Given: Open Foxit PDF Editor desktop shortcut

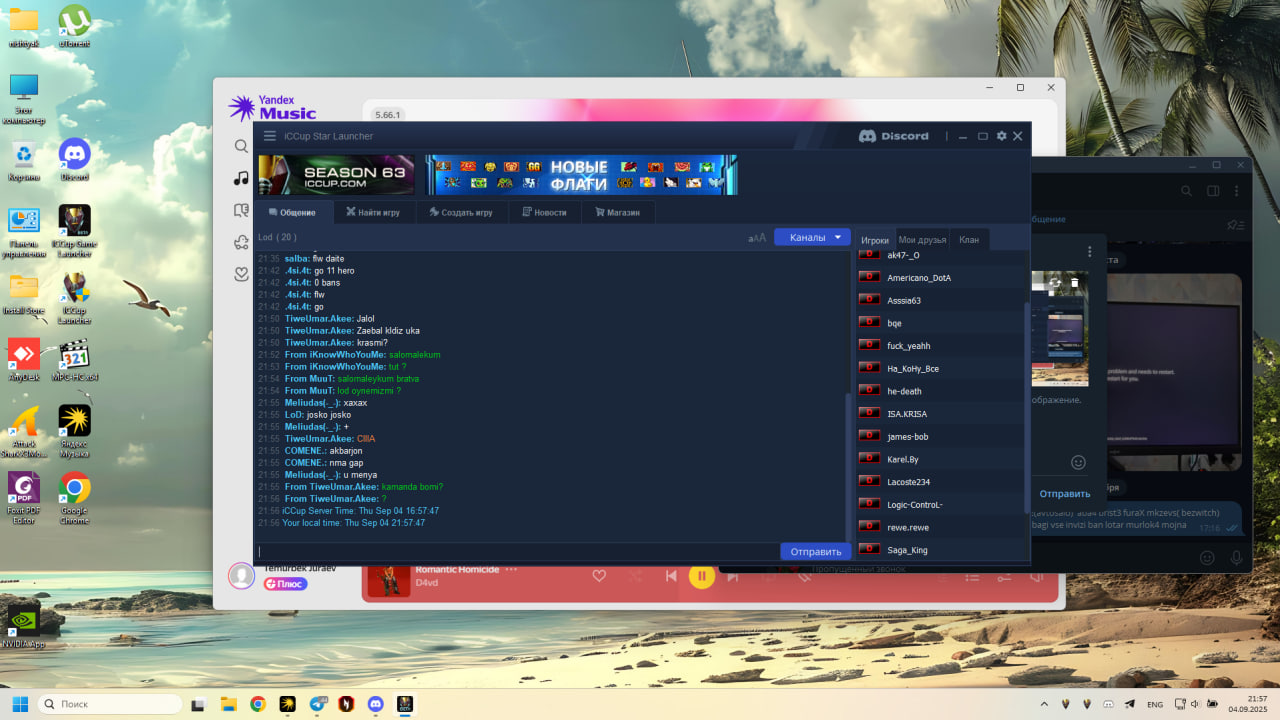Looking at the screenshot, I should point(23,498).
